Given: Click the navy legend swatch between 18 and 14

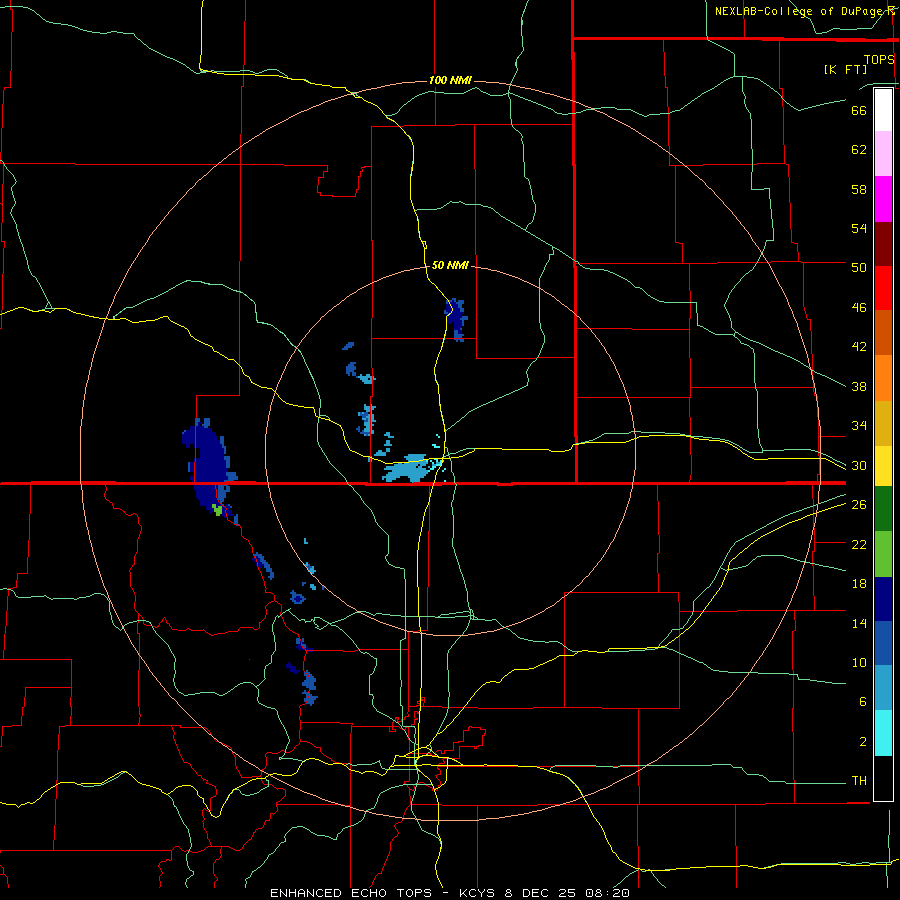Looking at the screenshot, I should point(883,599).
